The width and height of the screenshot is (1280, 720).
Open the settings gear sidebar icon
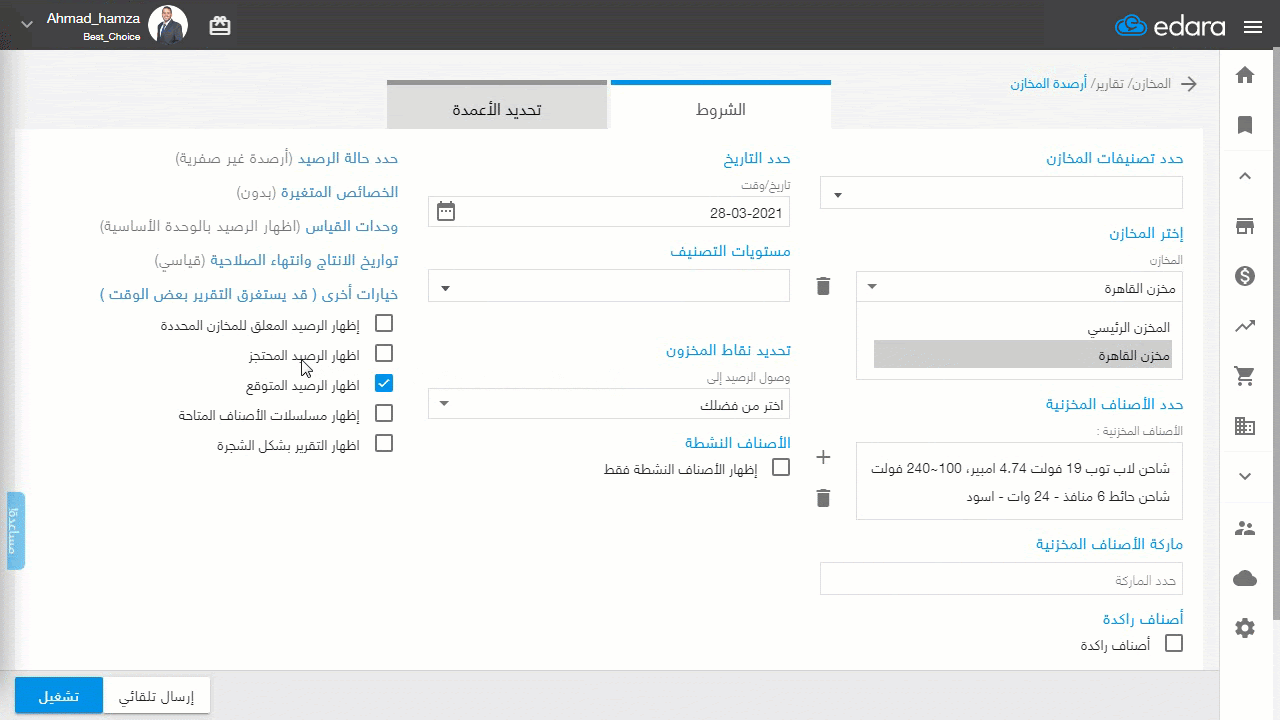[1245, 628]
